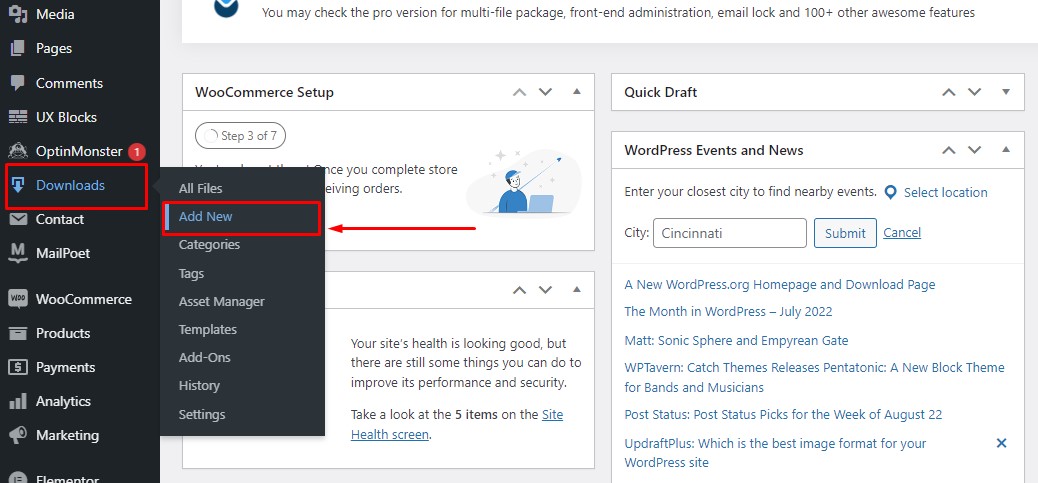Open Matt: Sonic Sphere article link

(736, 341)
